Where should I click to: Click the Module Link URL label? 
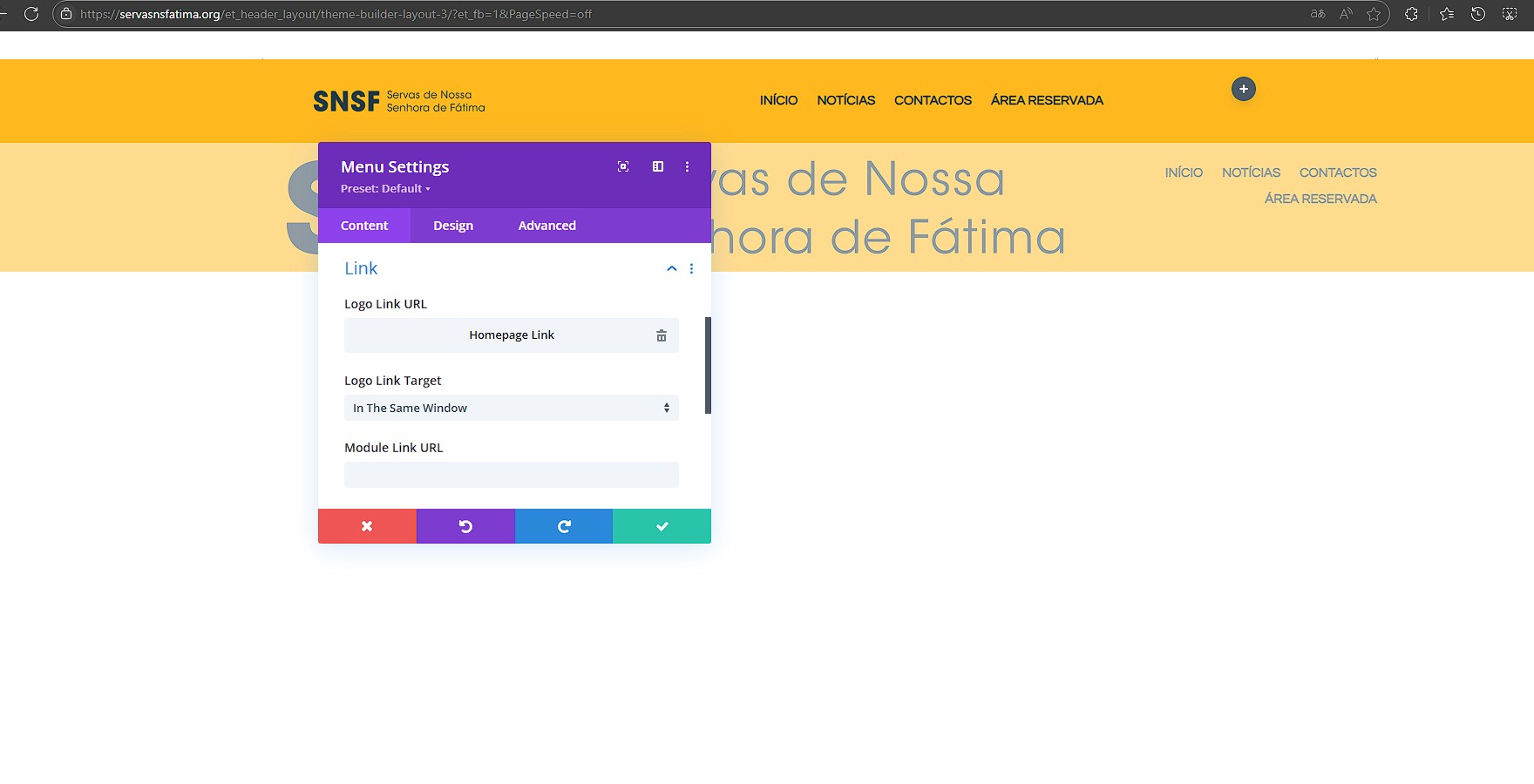pyautogui.click(x=394, y=448)
